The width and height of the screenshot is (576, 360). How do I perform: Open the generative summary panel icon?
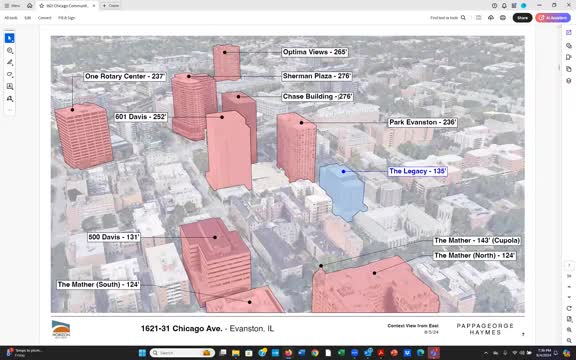tap(569, 33)
